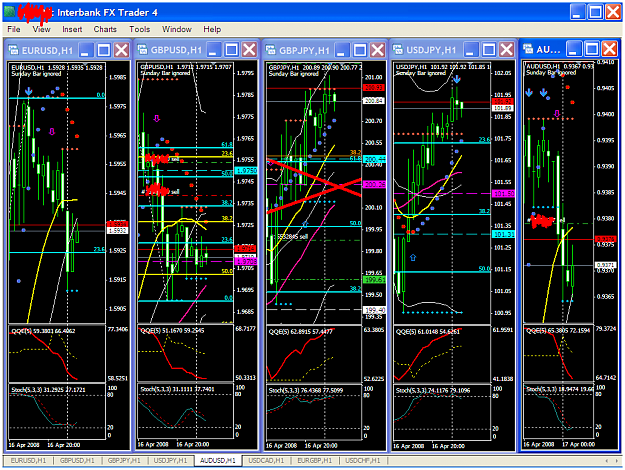Switch to the USDCAD,H1 bottom tab

[x=266, y=460]
